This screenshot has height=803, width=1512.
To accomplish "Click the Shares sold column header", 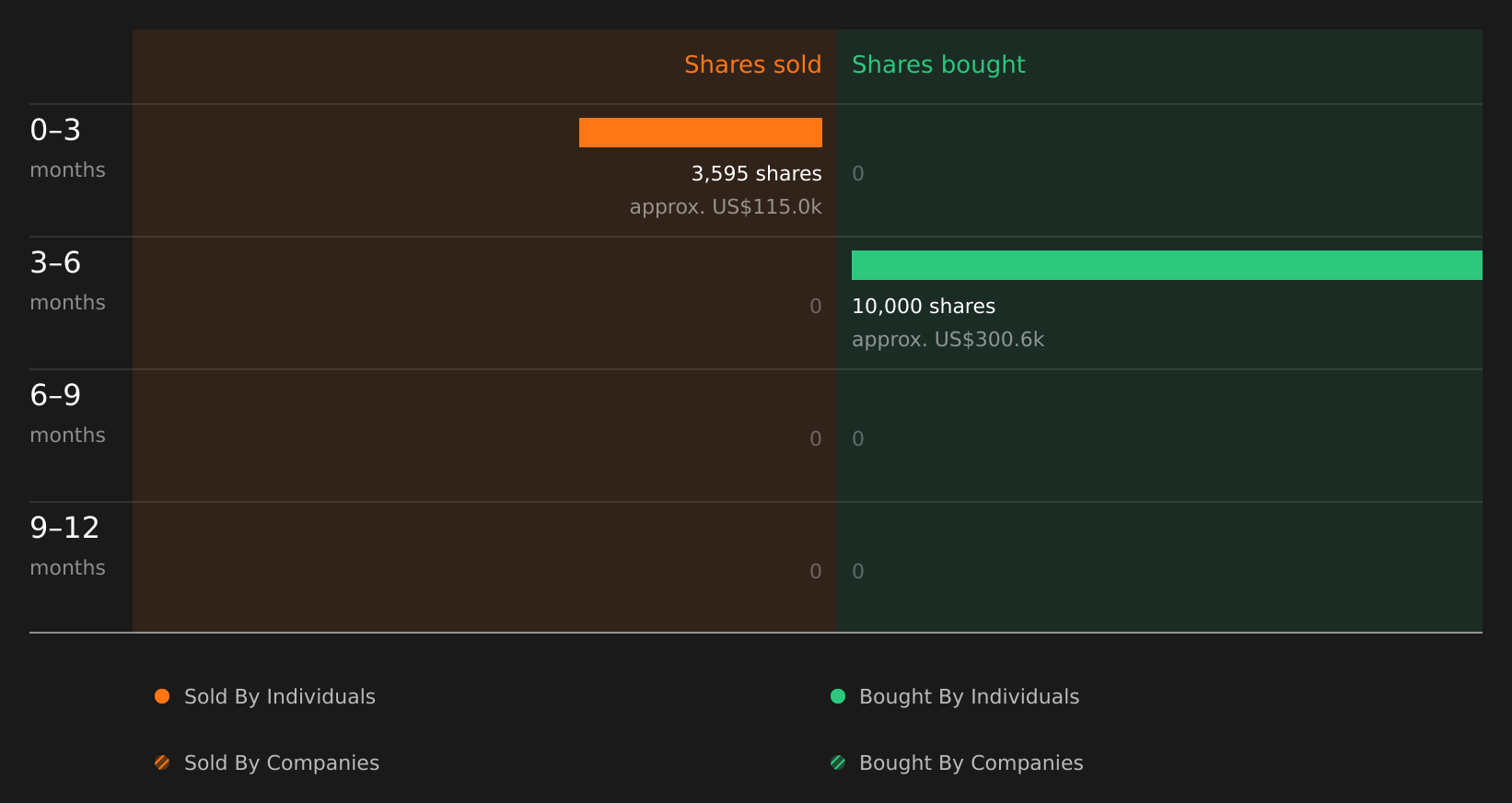I will point(753,64).
